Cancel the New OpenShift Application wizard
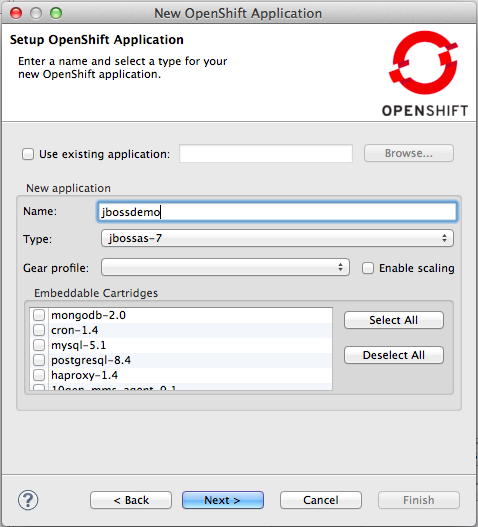 [x=321, y=500]
